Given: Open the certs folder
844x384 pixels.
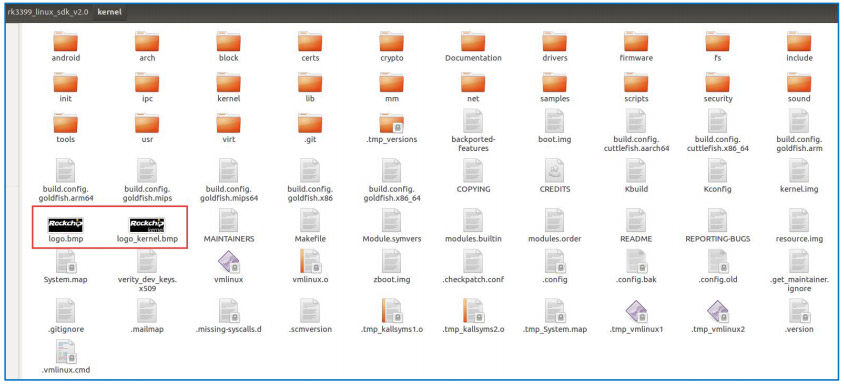Looking at the screenshot, I should 310,41.
